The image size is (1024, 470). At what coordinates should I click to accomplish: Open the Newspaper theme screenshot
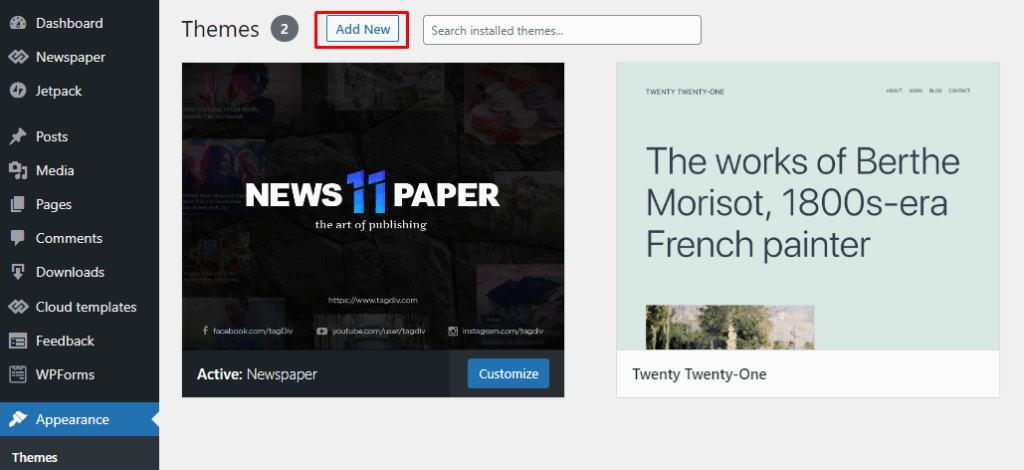coord(373,206)
